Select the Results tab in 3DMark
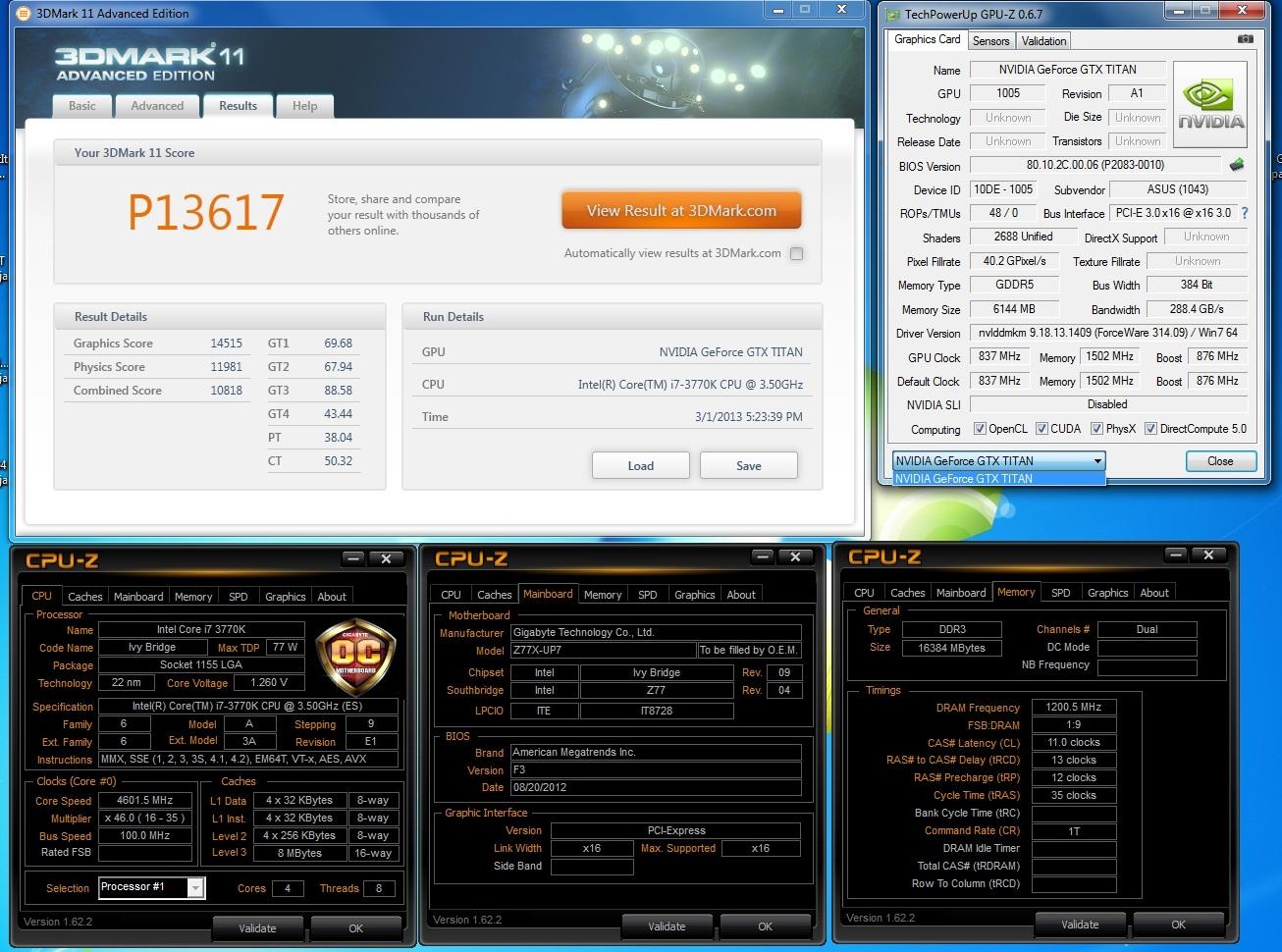This screenshot has width=1282, height=952. click(x=239, y=106)
